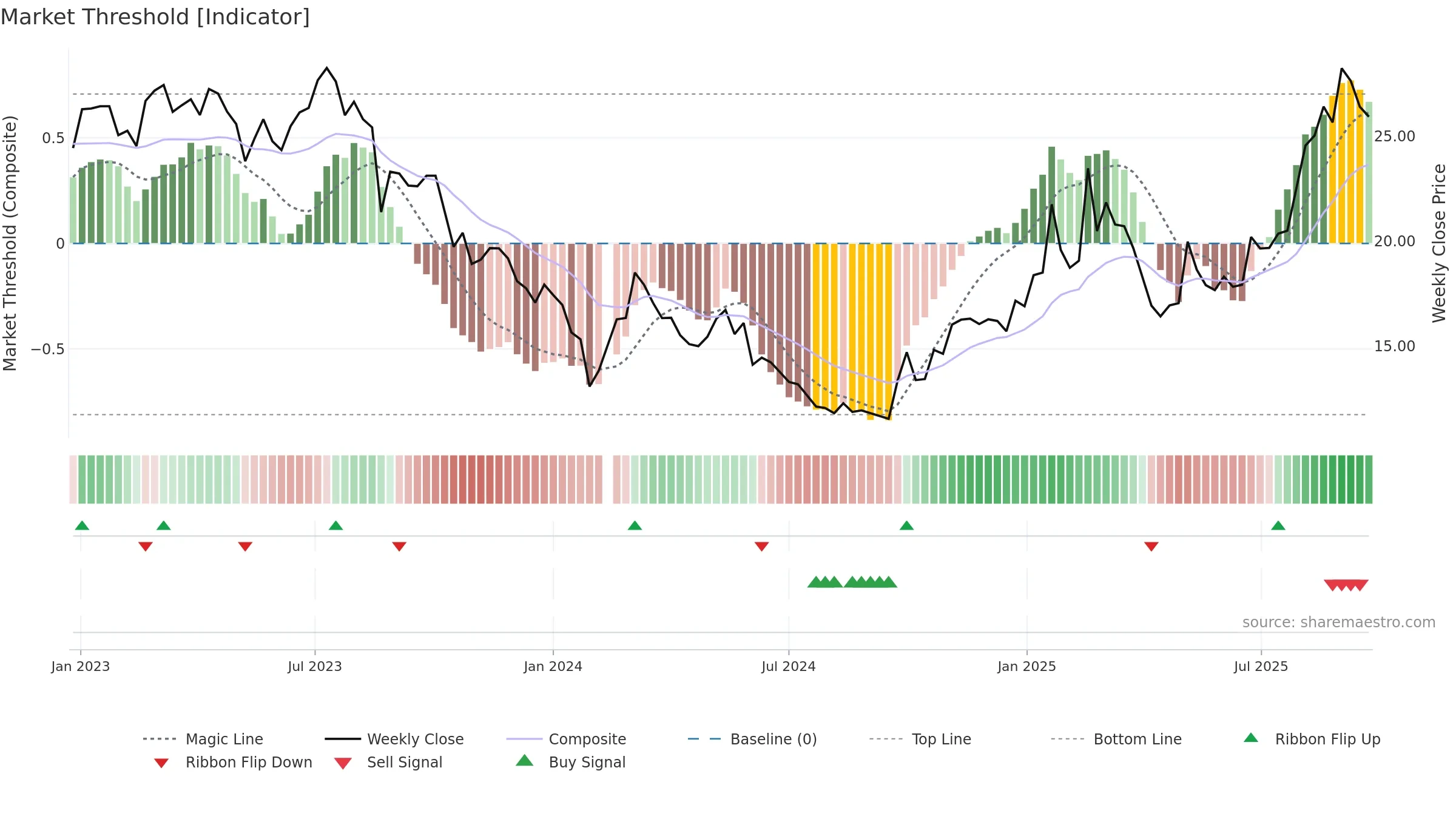Click the green flip-up marker near October 2024
The width and height of the screenshot is (1456, 819).
[x=906, y=525]
